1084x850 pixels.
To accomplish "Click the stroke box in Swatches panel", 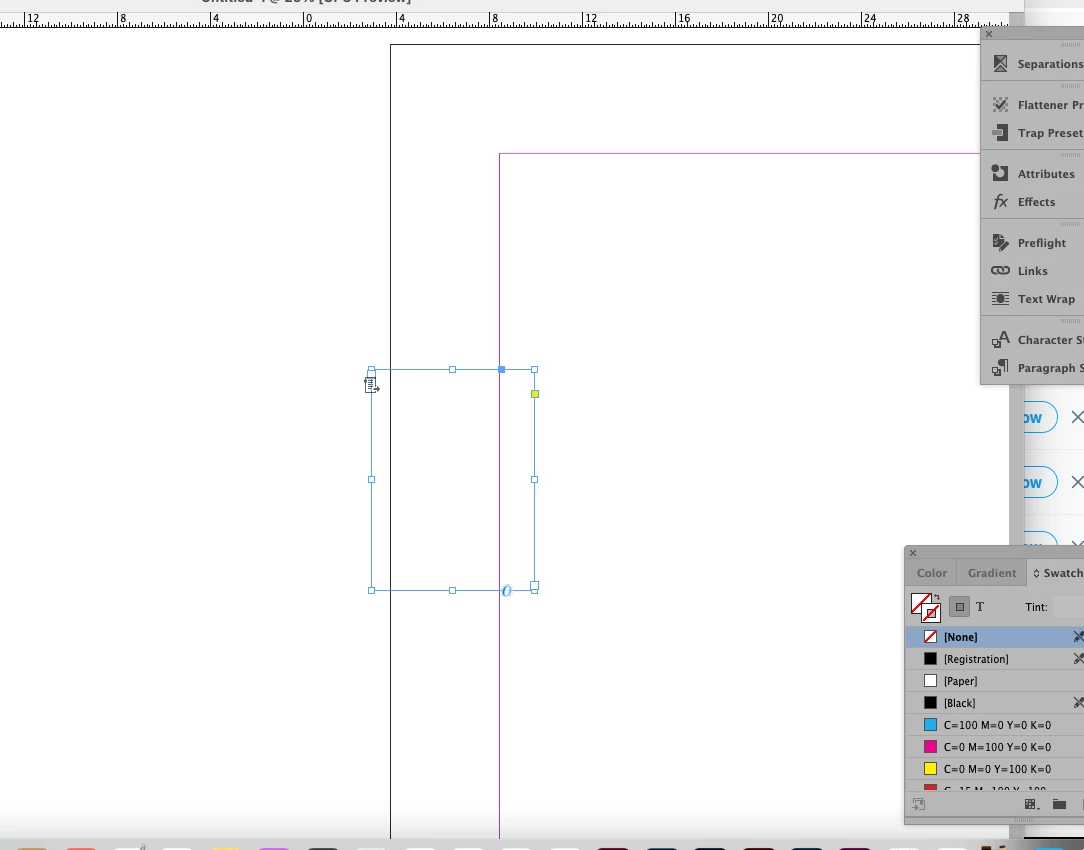I will 931,613.
